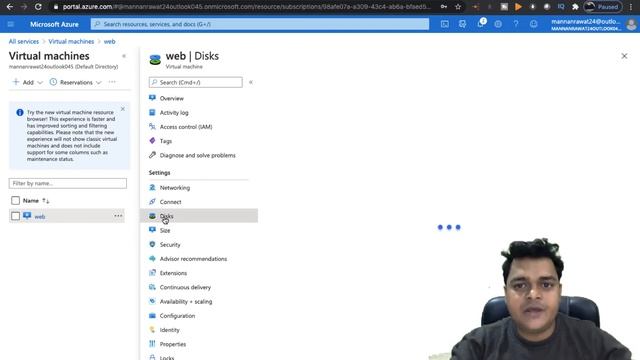Open the browser extensions puzzle icon
640x360 pixels.
tap(575, 7)
